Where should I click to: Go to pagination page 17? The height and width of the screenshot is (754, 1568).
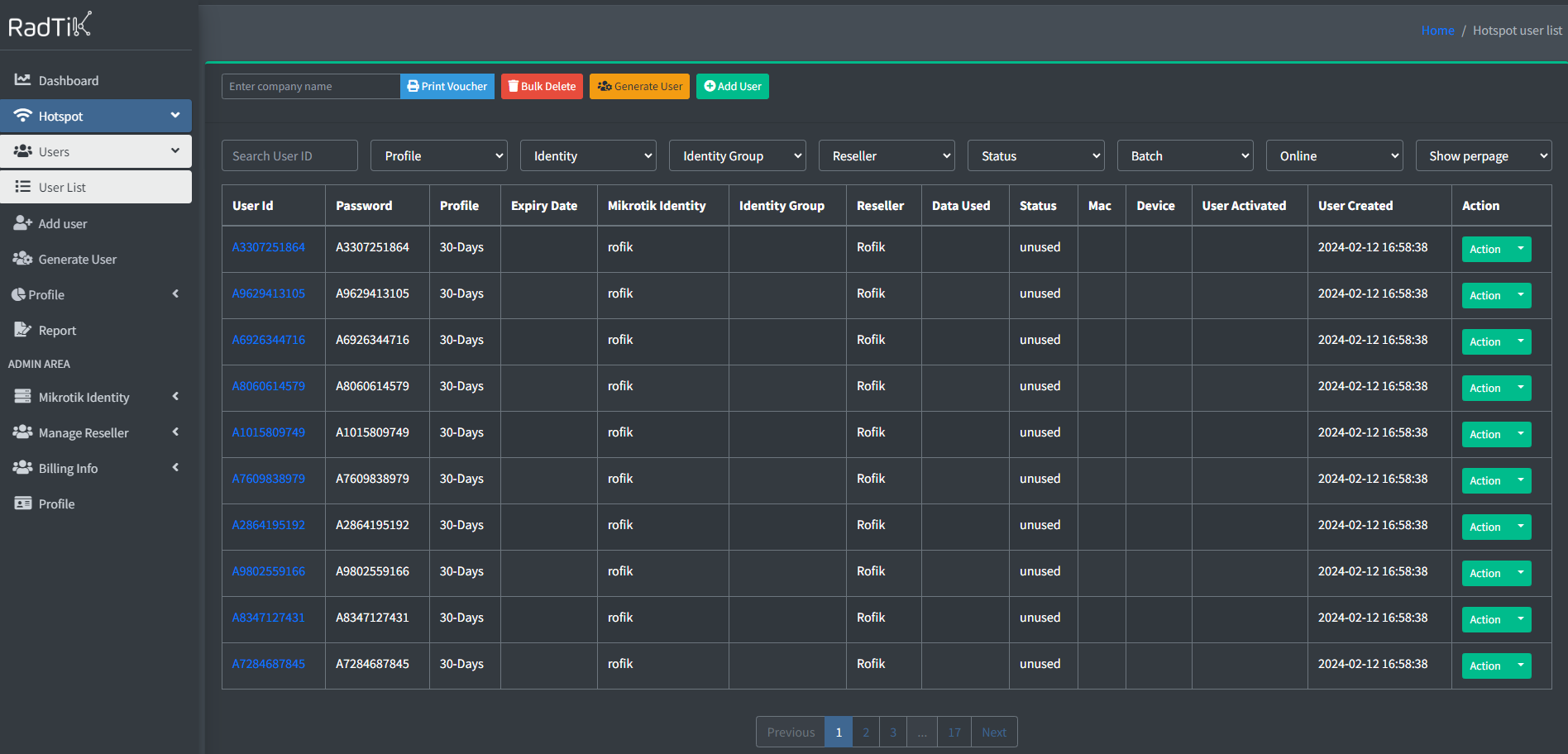[954, 732]
